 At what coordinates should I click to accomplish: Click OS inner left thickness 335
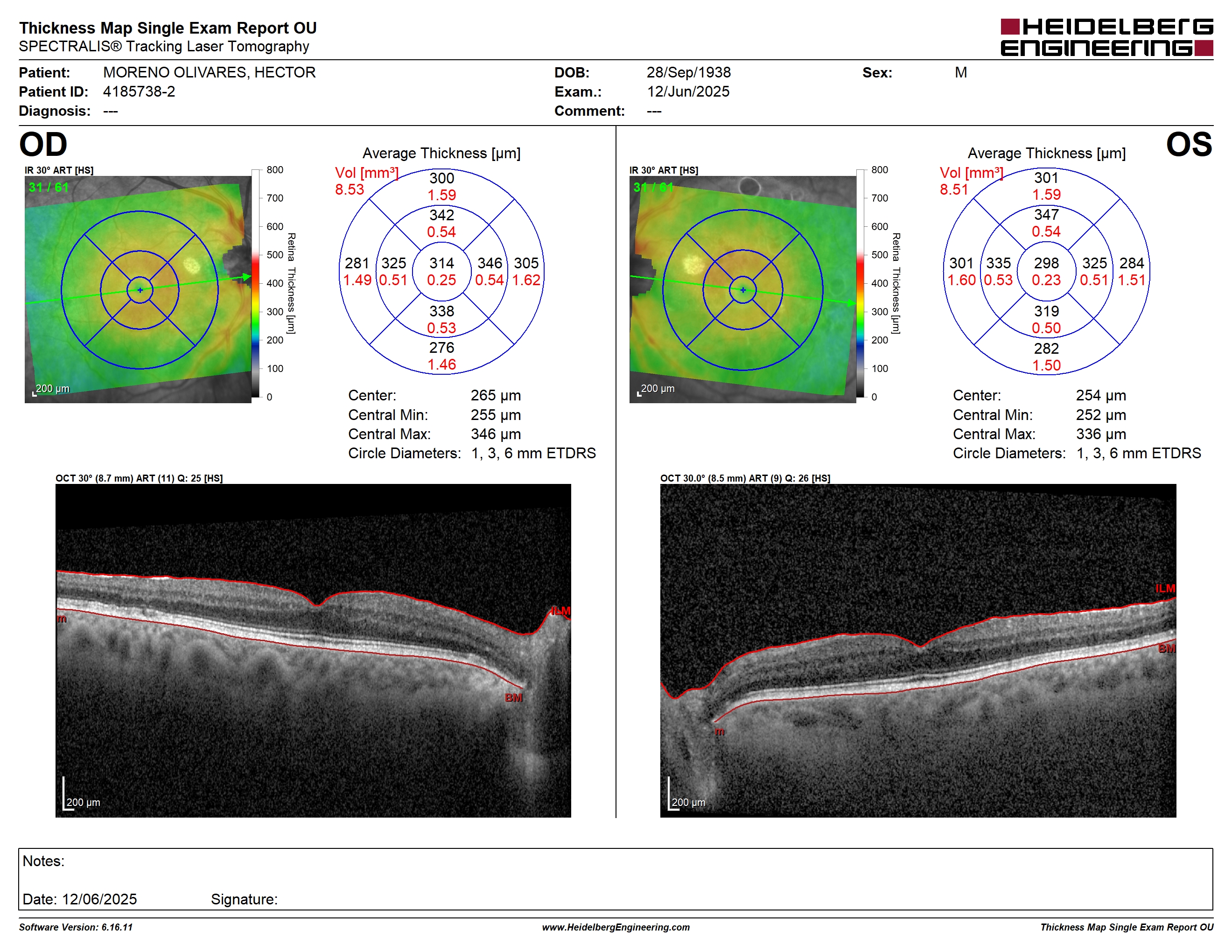998,263
